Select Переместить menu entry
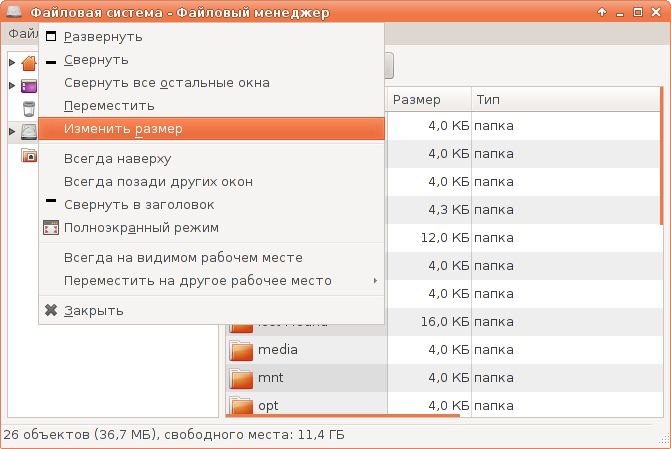The width and height of the screenshot is (671, 449). [211, 106]
